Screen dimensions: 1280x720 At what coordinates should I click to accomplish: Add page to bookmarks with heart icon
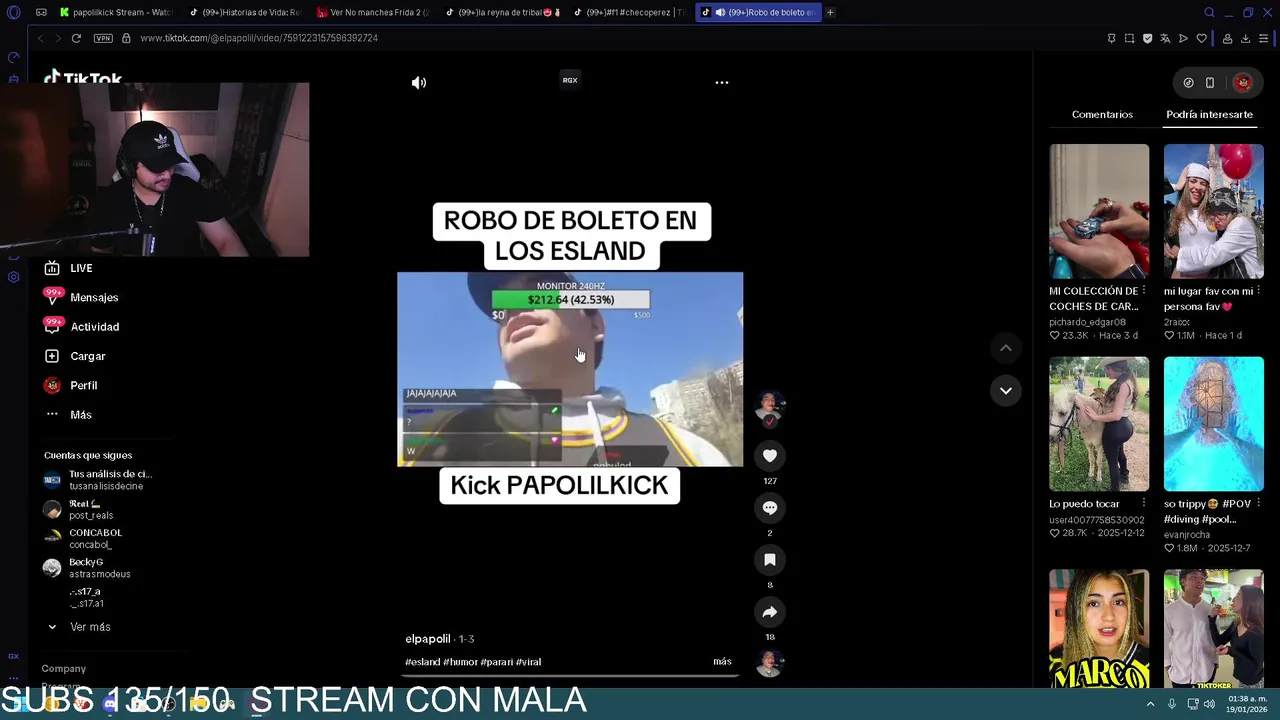[1202, 38]
